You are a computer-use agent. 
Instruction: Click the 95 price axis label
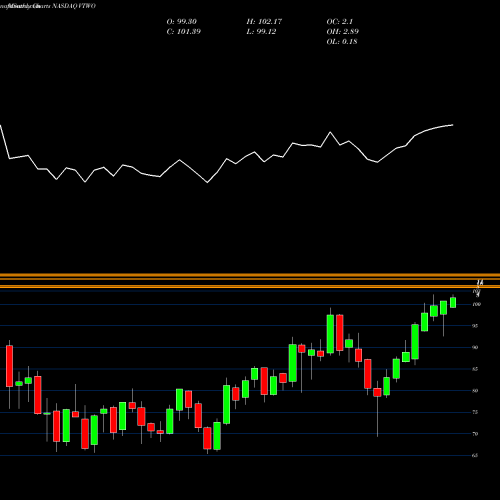(x=476, y=326)
